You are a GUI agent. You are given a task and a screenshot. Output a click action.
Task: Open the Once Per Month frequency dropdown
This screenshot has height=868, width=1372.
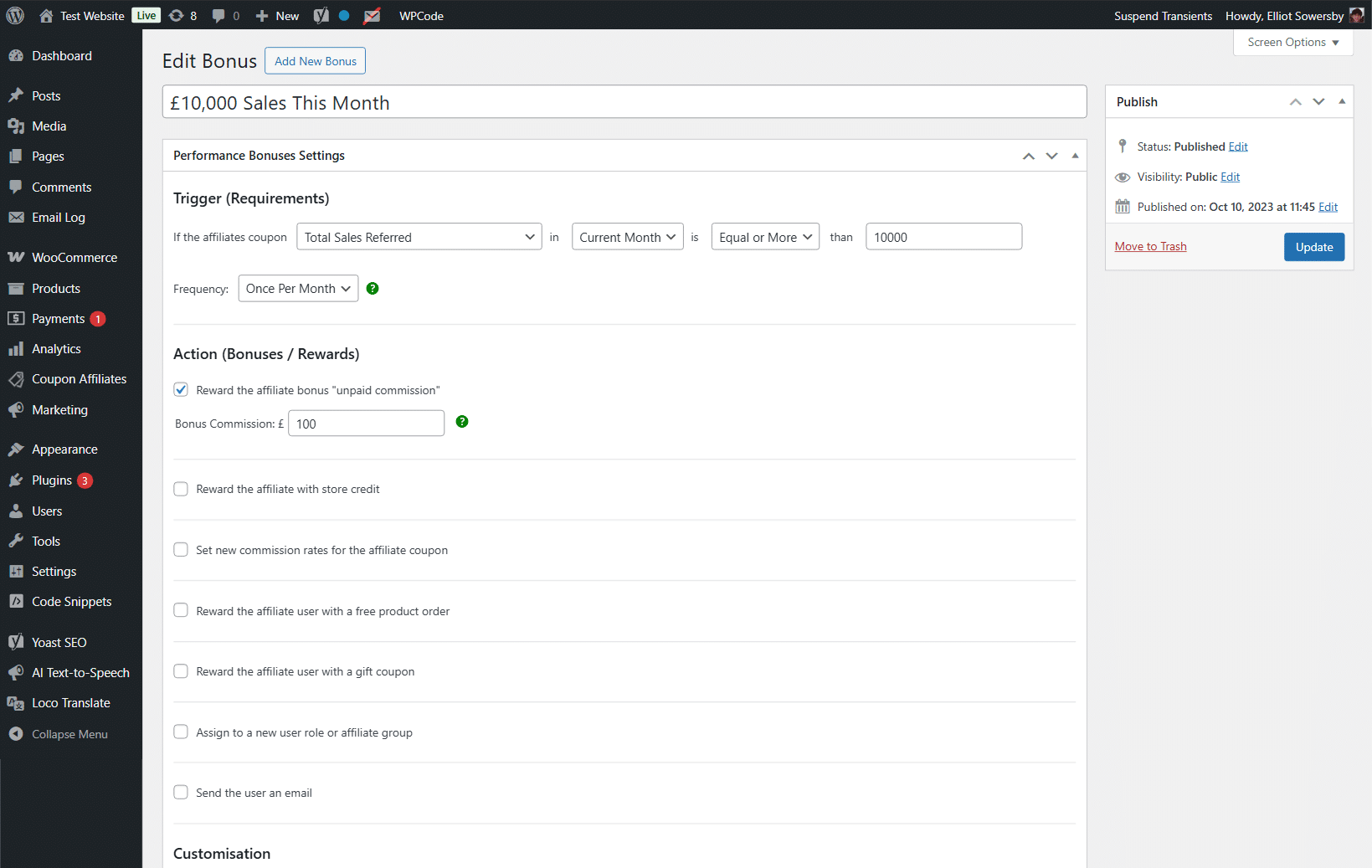point(298,288)
